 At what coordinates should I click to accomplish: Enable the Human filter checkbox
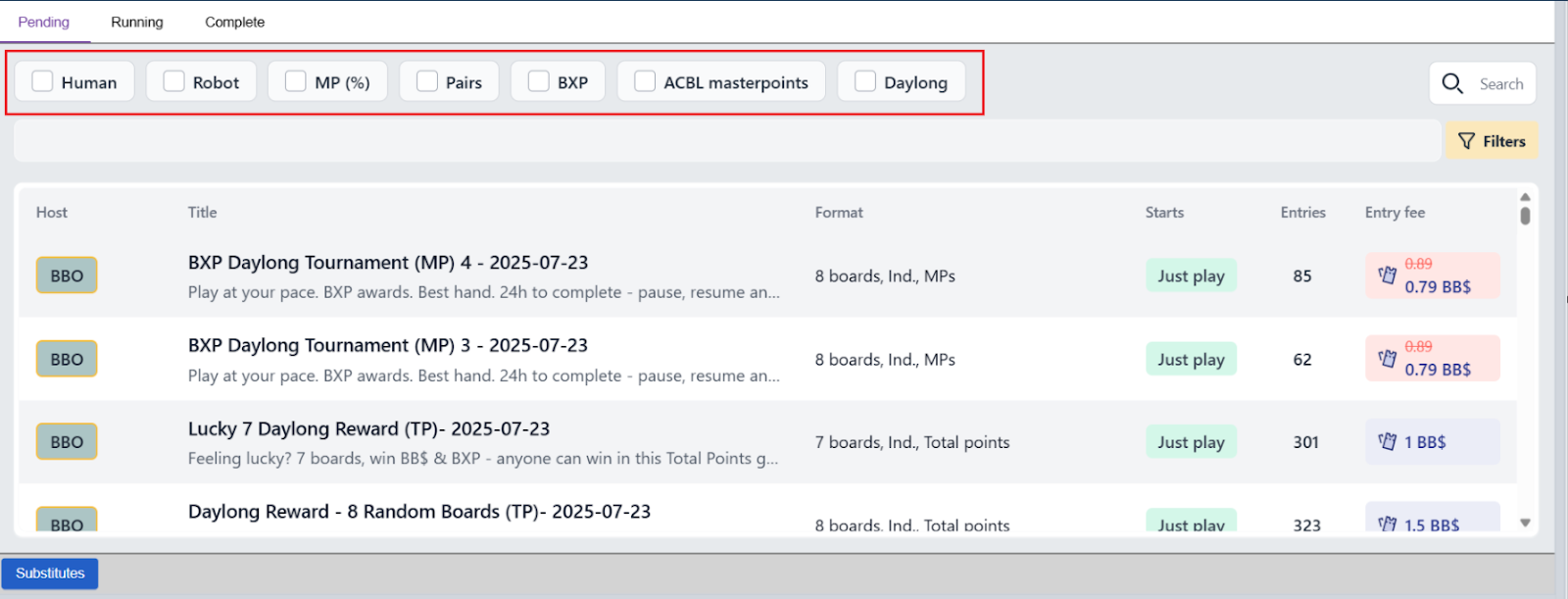point(42,81)
